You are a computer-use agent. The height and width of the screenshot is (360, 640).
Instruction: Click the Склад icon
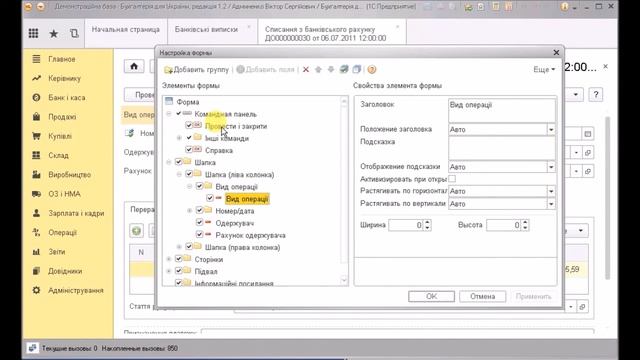tap(36, 155)
